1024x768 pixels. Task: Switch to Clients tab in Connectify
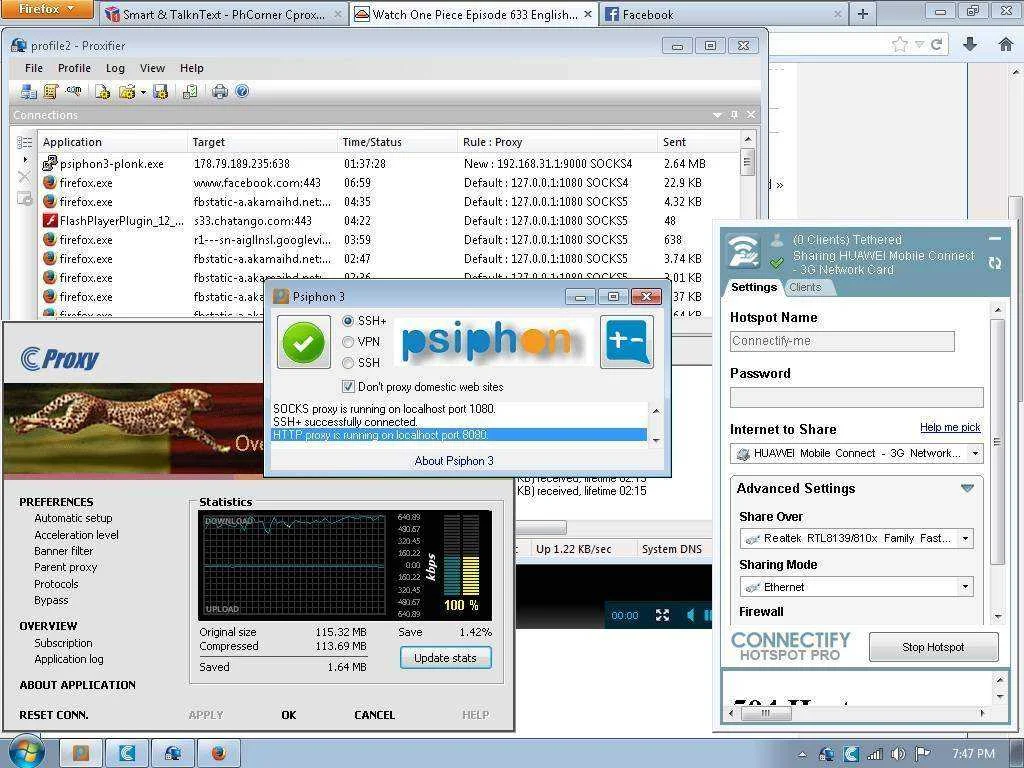805,287
